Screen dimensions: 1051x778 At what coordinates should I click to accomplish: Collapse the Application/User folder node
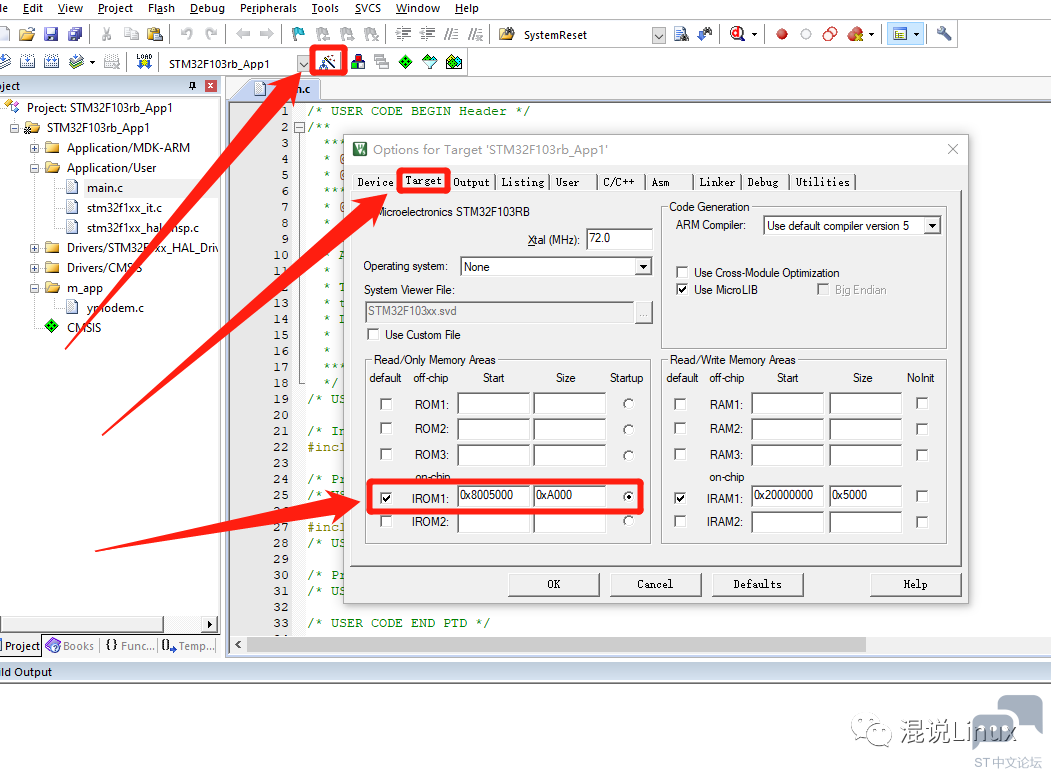click(34, 168)
